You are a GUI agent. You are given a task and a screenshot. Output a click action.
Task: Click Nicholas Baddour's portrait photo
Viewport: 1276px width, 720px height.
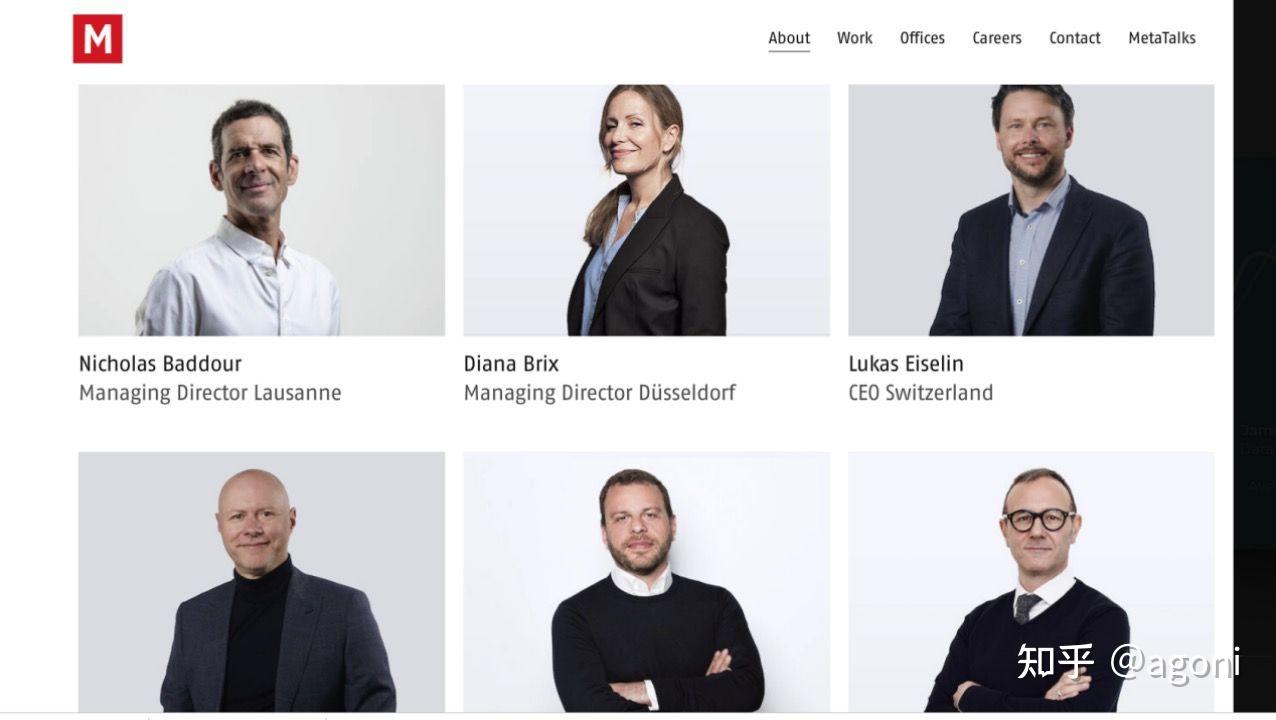[262, 210]
